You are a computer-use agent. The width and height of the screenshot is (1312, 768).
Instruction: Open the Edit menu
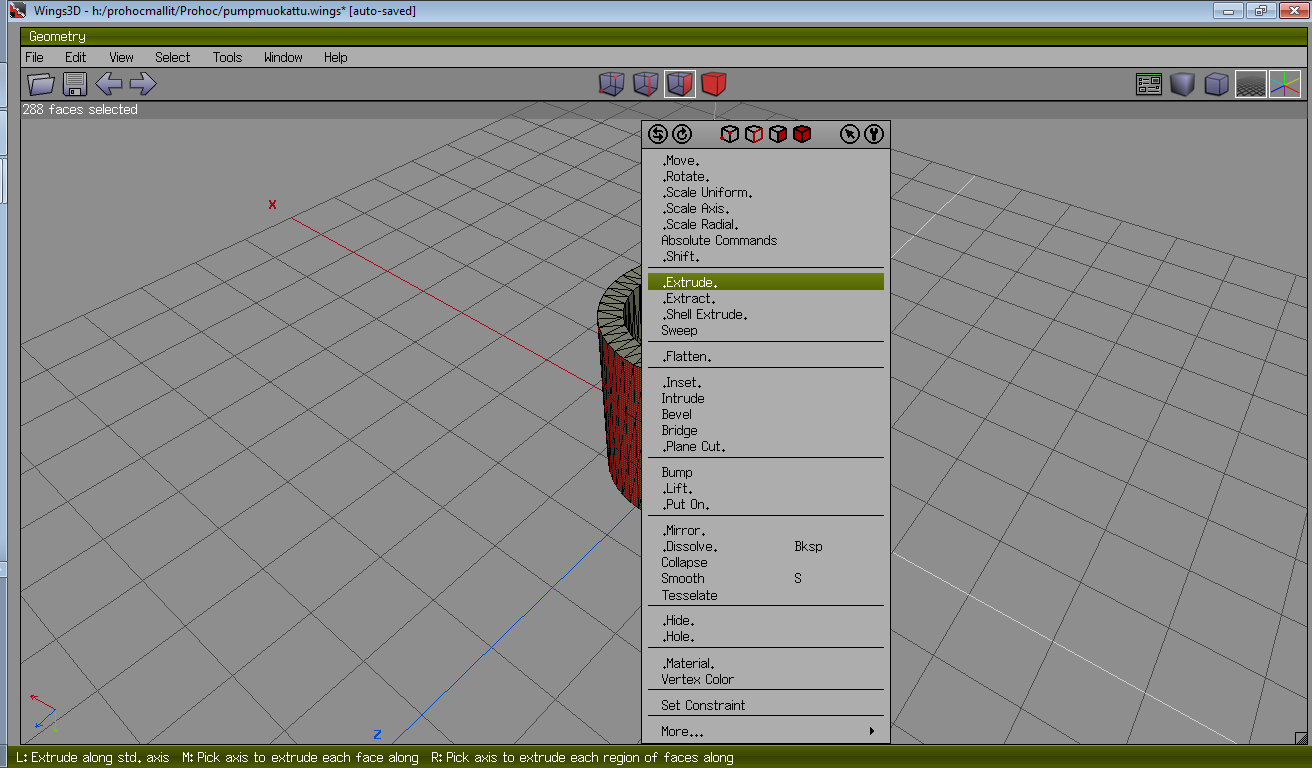(x=76, y=57)
